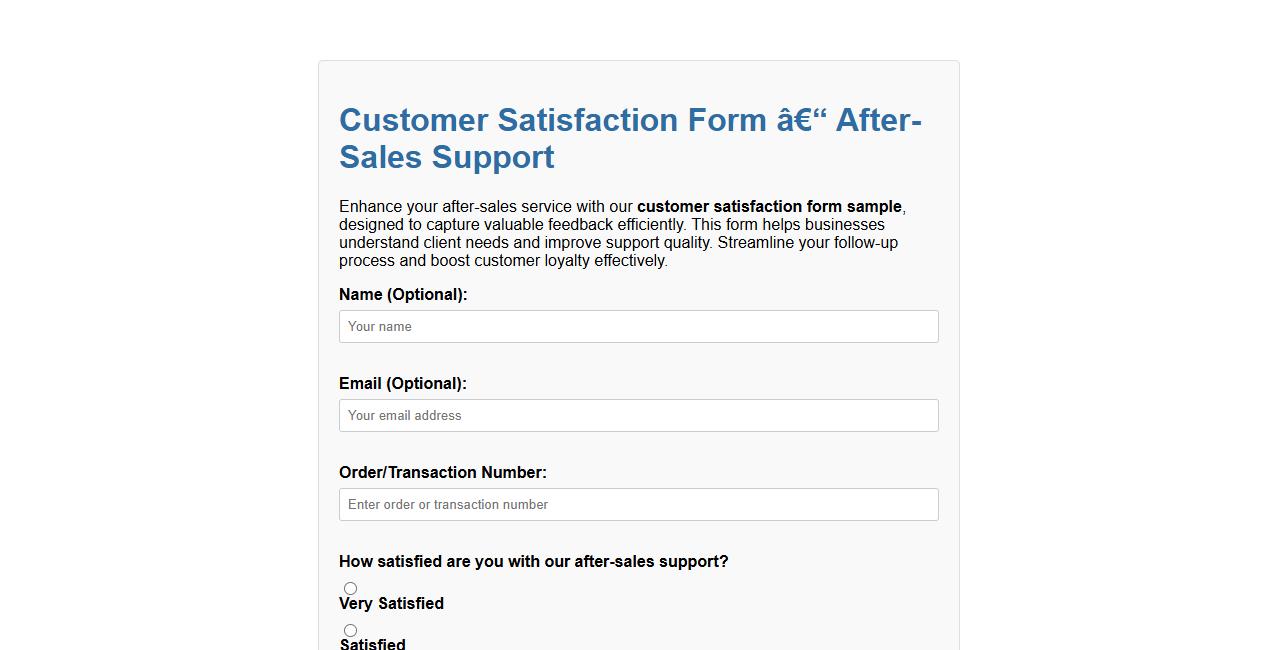Click the Your name placeholder text
The image size is (1278, 650).
click(x=378, y=326)
